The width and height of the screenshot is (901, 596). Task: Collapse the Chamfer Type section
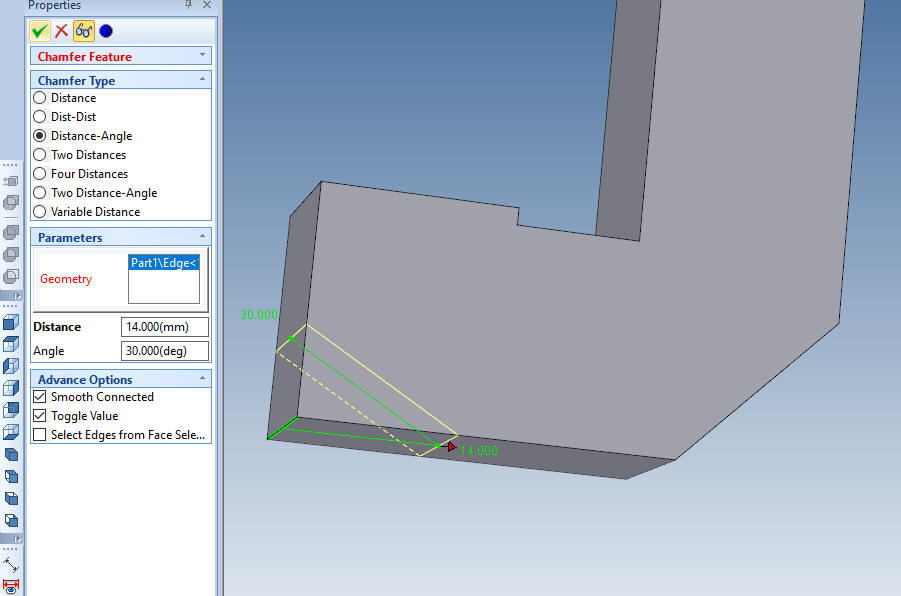coord(202,79)
